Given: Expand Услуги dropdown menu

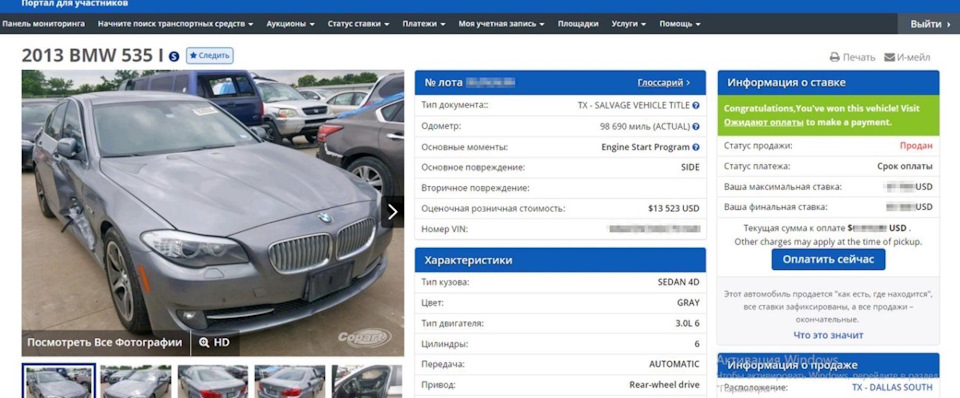Looking at the screenshot, I should coord(629,24).
